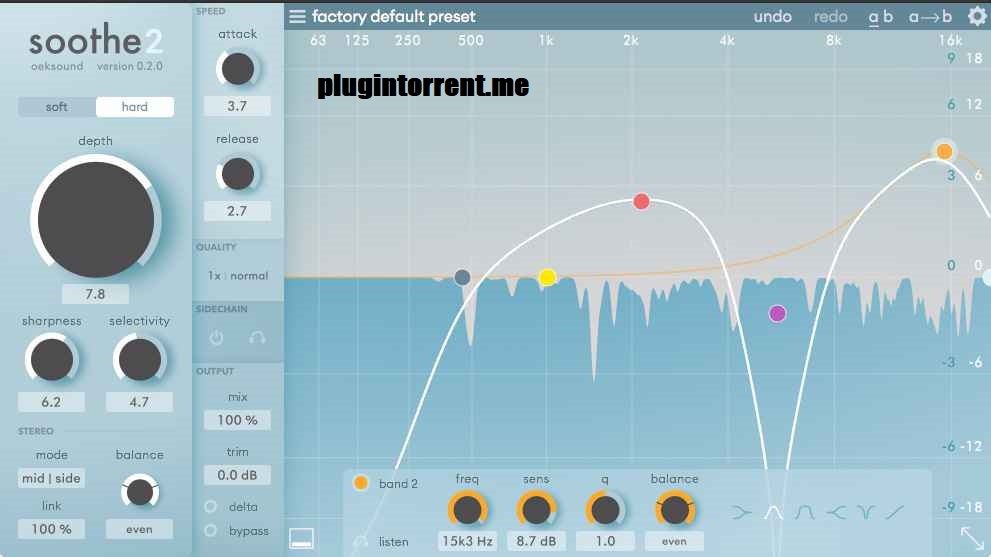Screen dimensions: 991x557
Task: Select the yellow band node on graph
Action: (547, 277)
